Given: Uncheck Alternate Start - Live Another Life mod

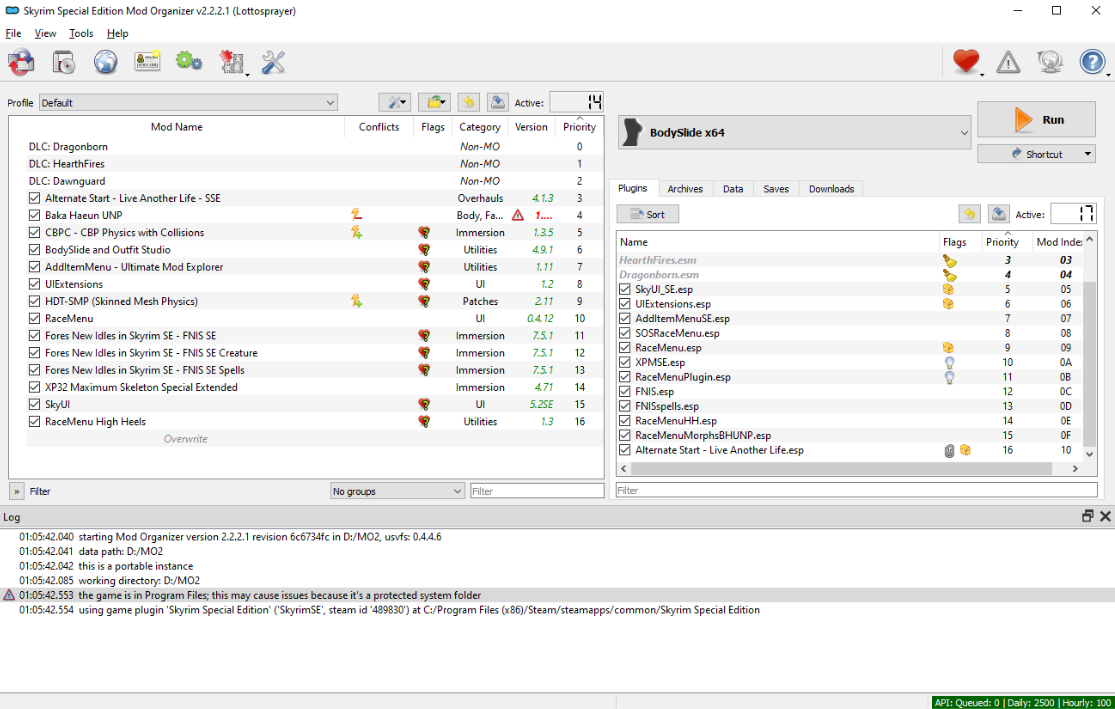Looking at the screenshot, I should [x=34, y=198].
